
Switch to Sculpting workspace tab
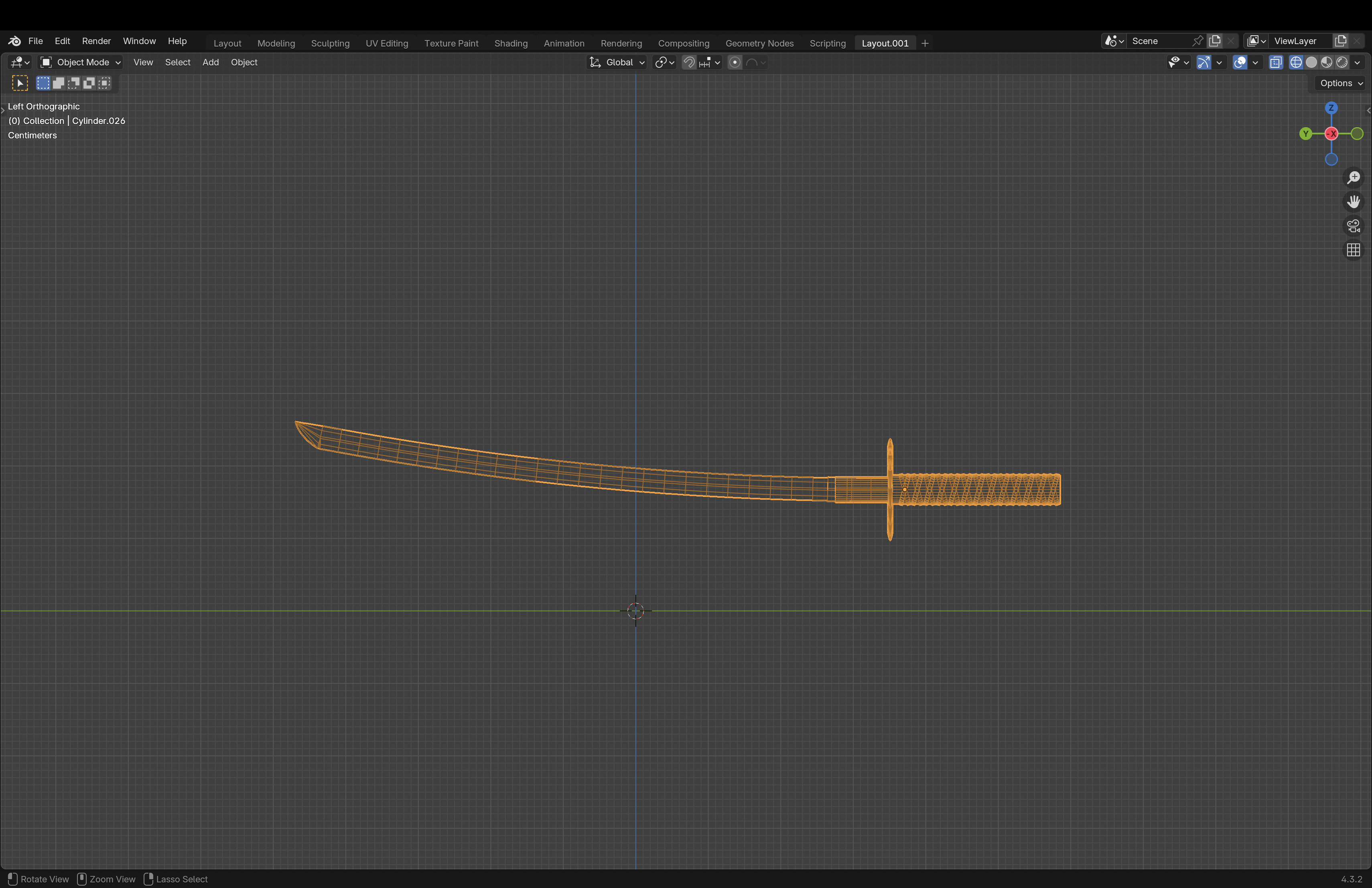[330, 43]
